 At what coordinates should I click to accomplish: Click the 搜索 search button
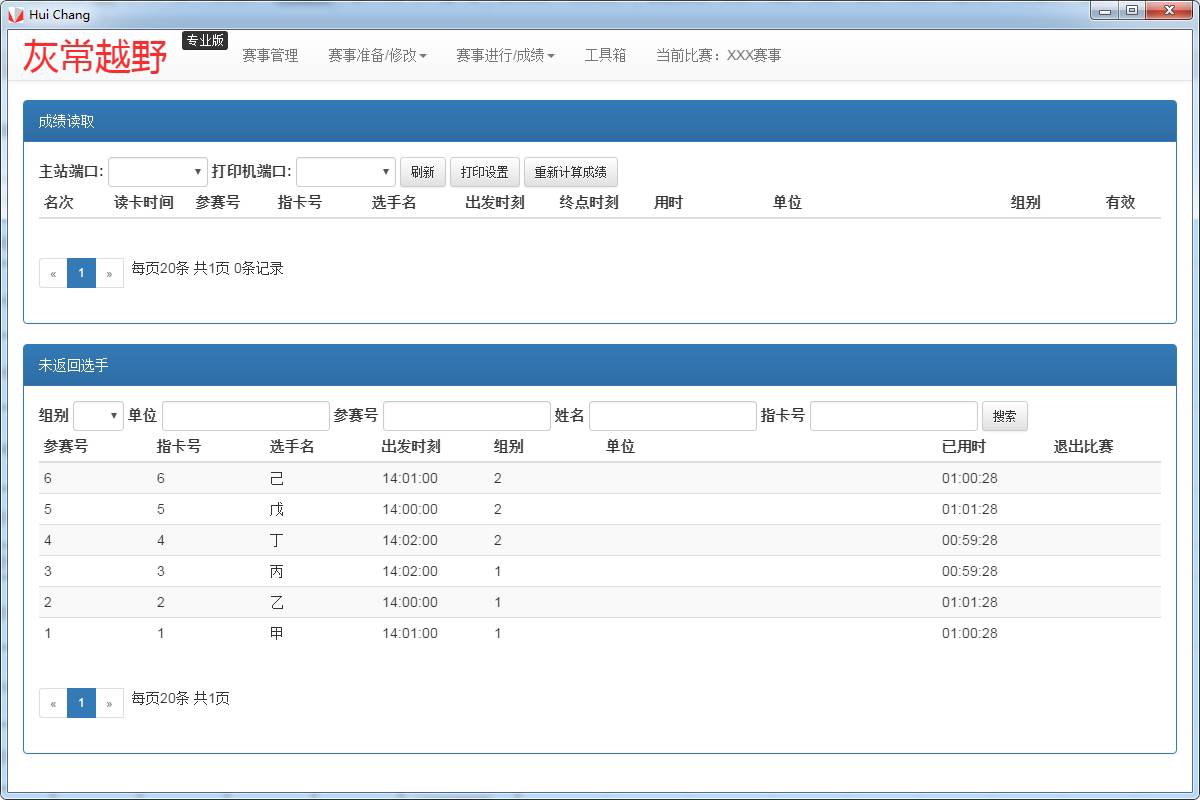1004,416
